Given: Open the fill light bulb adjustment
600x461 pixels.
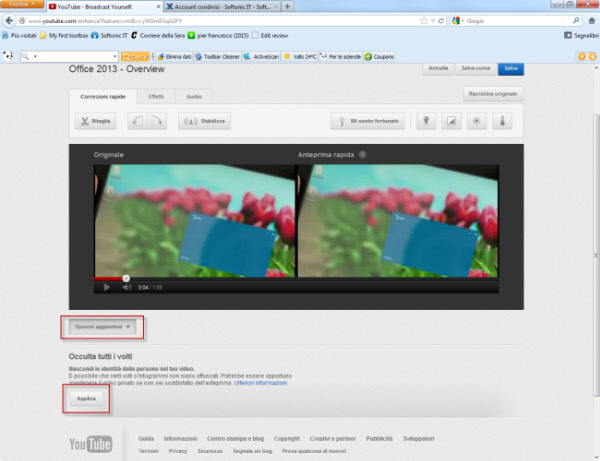Looking at the screenshot, I should (426, 121).
